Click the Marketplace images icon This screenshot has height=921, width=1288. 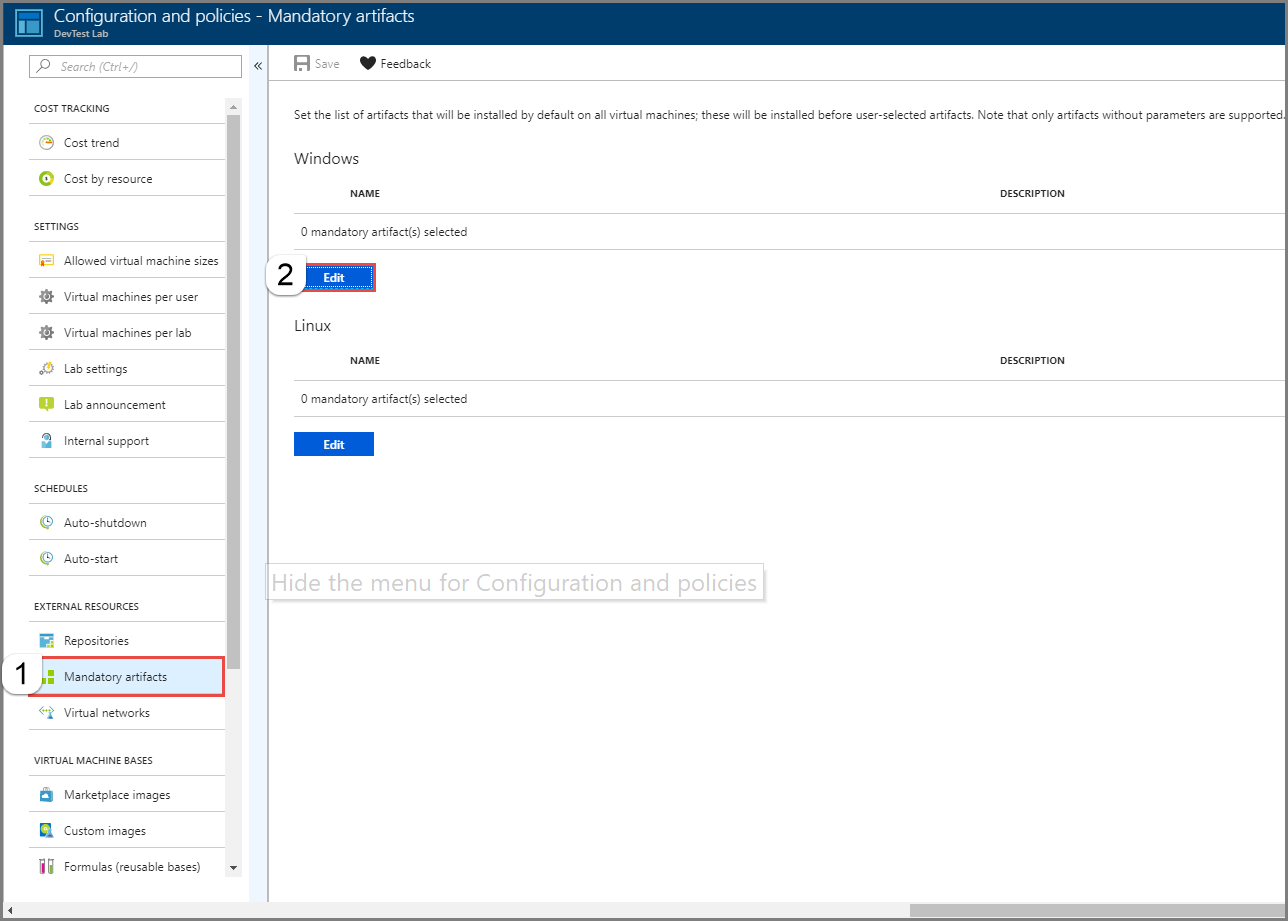(x=46, y=795)
